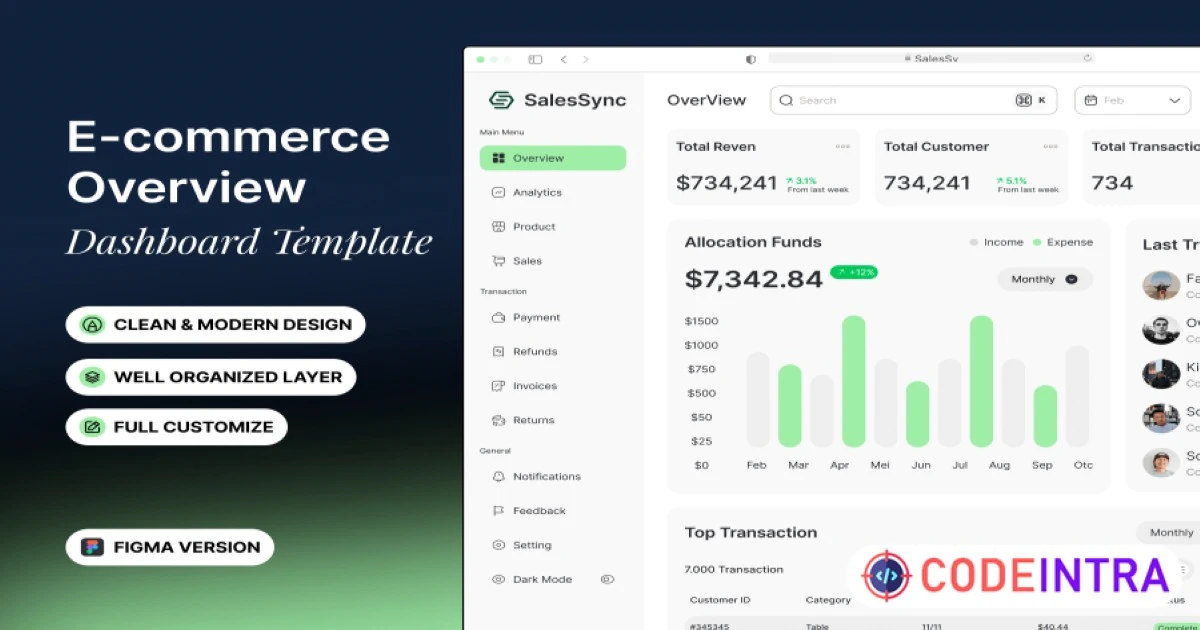Click the Returns icon in sidebar
1200x630 pixels.
coord(498,420)
